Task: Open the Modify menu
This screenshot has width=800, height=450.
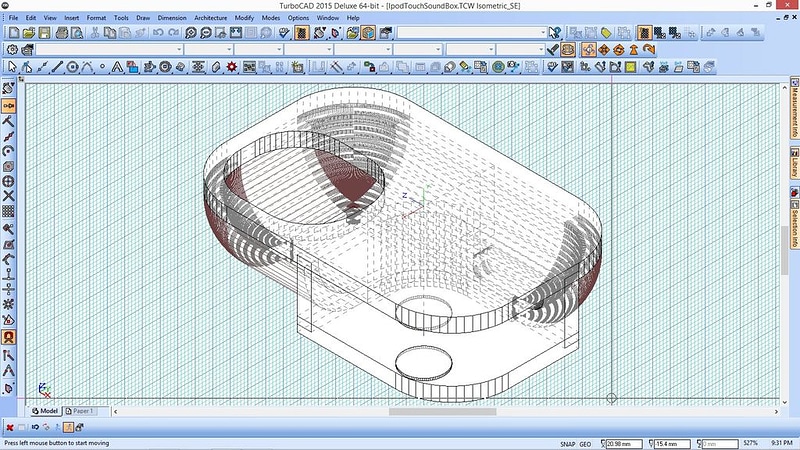Action: (x=244, y=18)
